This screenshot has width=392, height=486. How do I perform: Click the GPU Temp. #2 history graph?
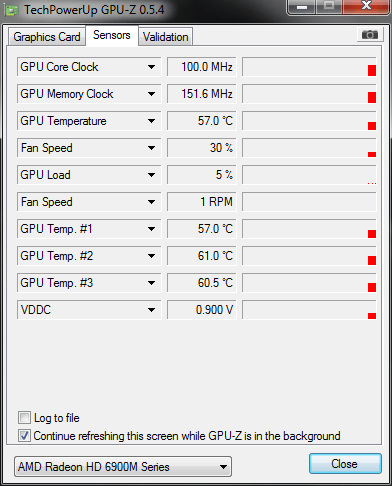[x=309, y=256]
